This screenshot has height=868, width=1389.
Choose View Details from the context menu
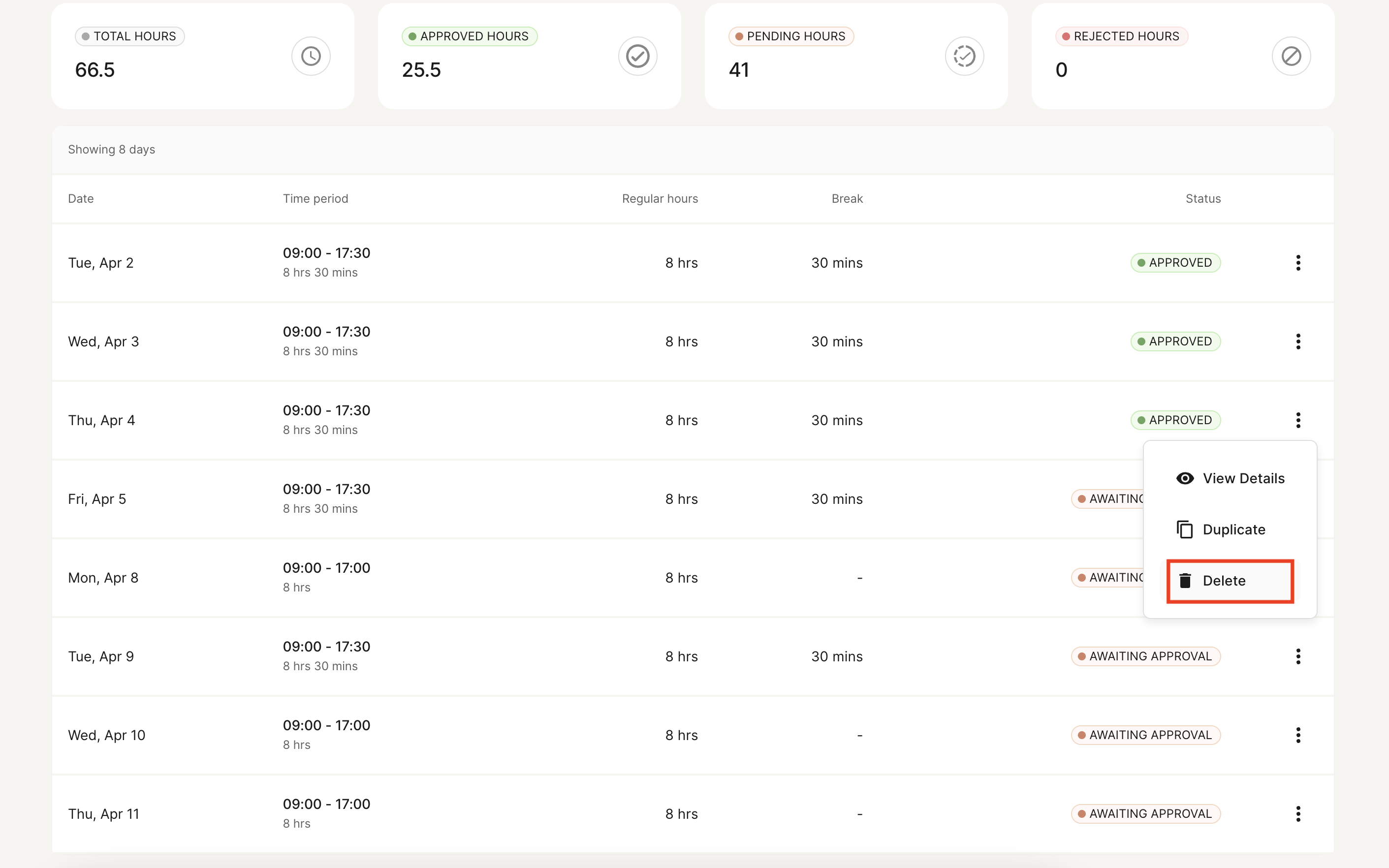pyautogui.click(x=1243, y=478)
